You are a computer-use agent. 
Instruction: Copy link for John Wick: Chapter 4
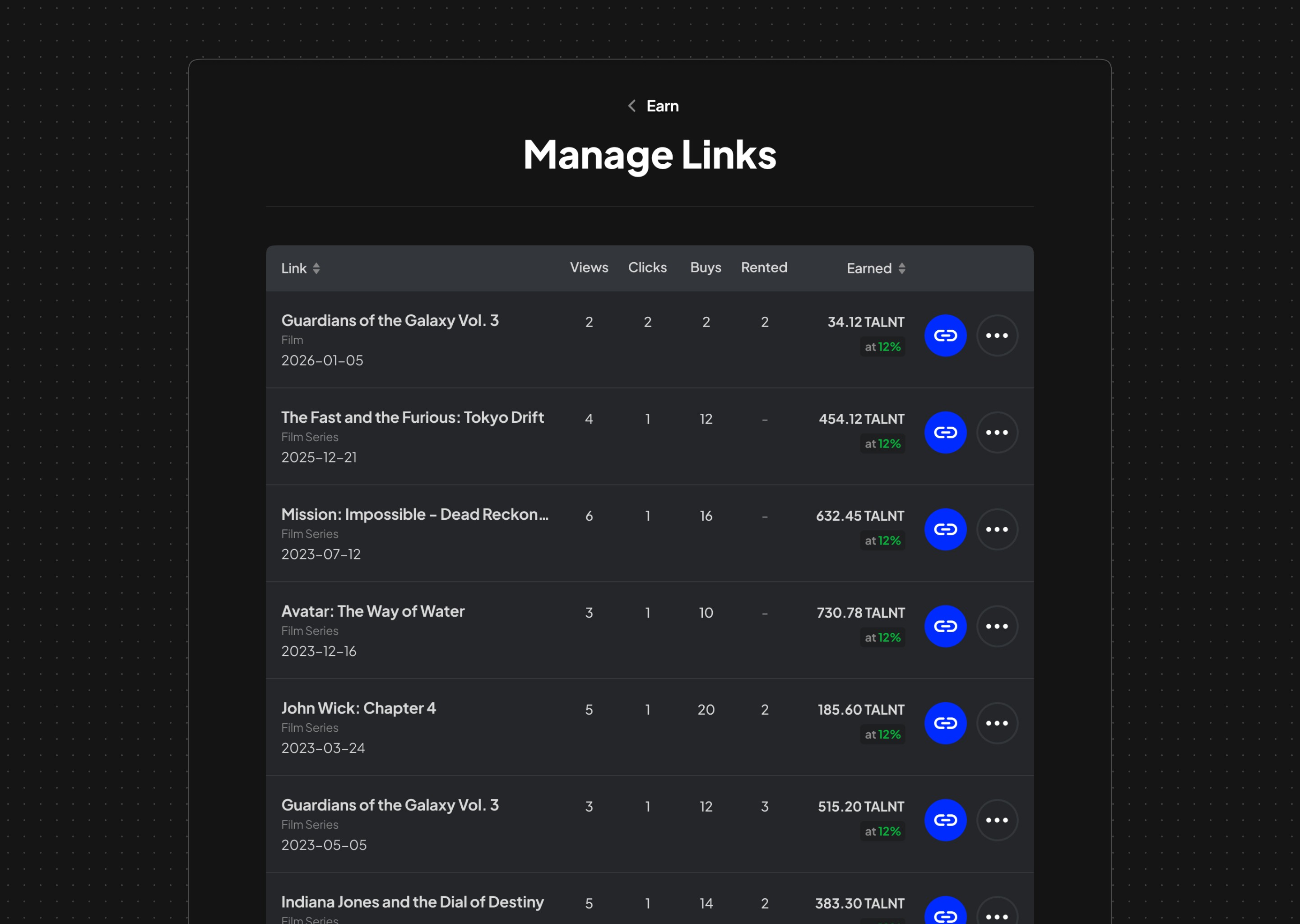pos(945,723)
